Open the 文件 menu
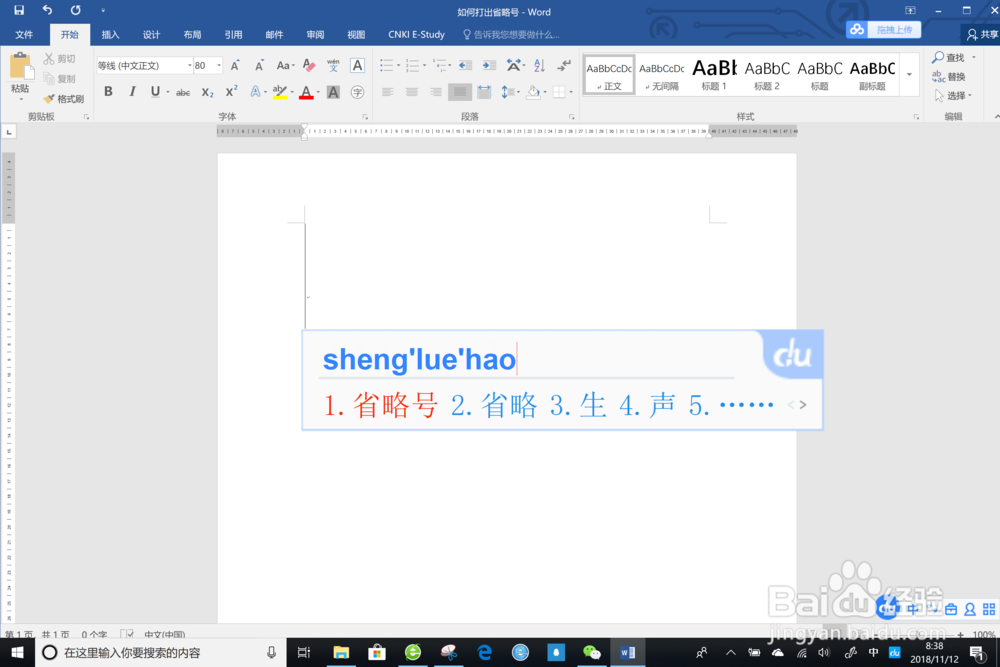 point(25,33)
